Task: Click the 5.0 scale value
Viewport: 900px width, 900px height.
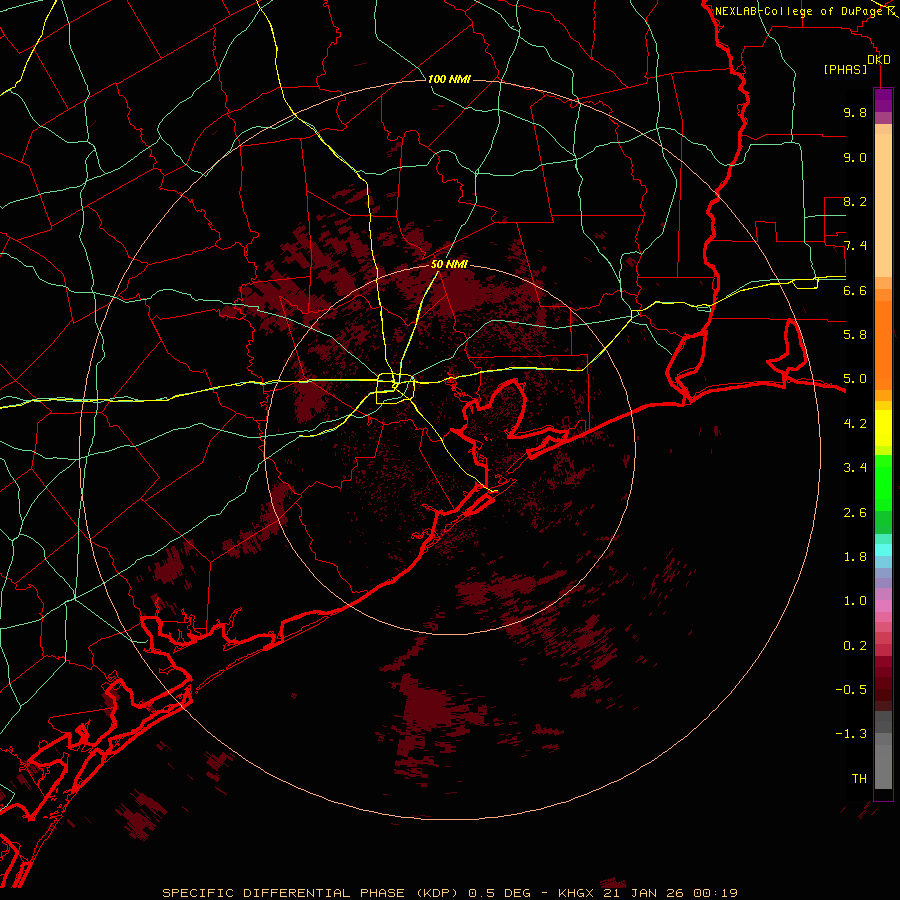Action: 855,379
